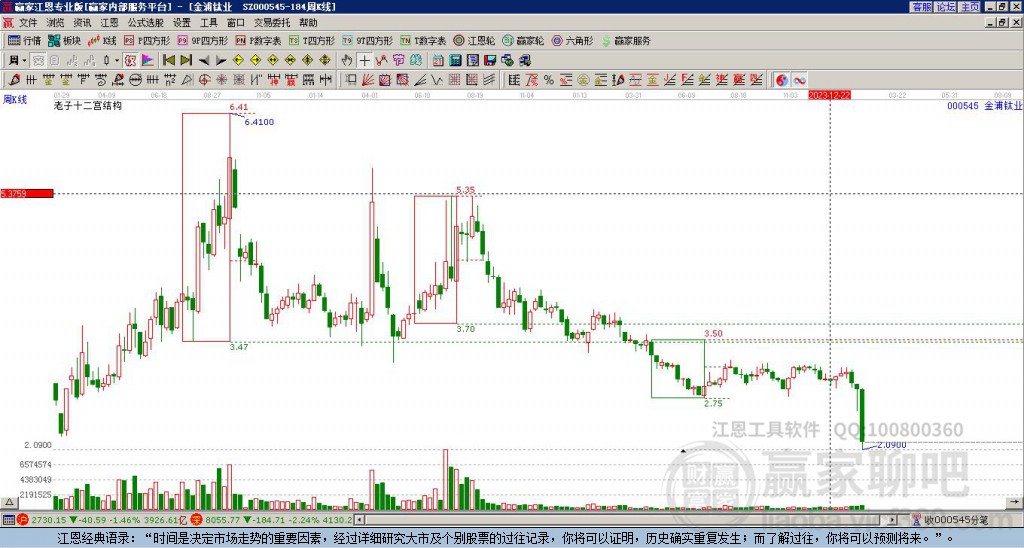The width and height of the screenshot is (1024, 548).
Task: Click the 论坛 button in title bar
Action: pyautogui.click(x=945, y=7)
